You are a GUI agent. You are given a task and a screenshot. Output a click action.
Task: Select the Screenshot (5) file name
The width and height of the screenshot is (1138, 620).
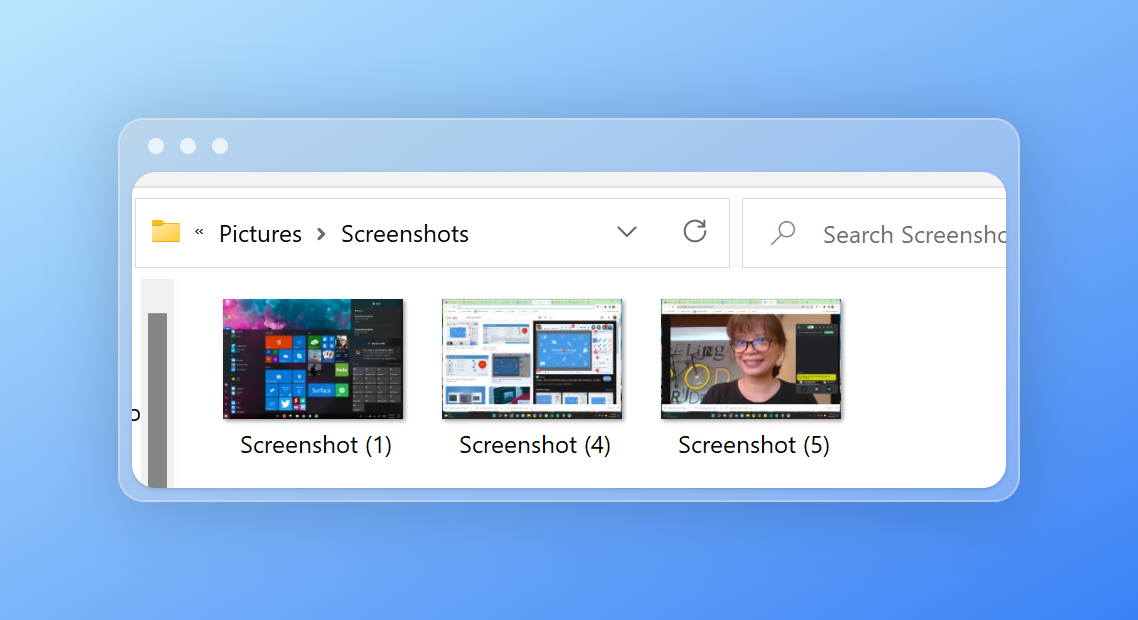pos(753,445)
